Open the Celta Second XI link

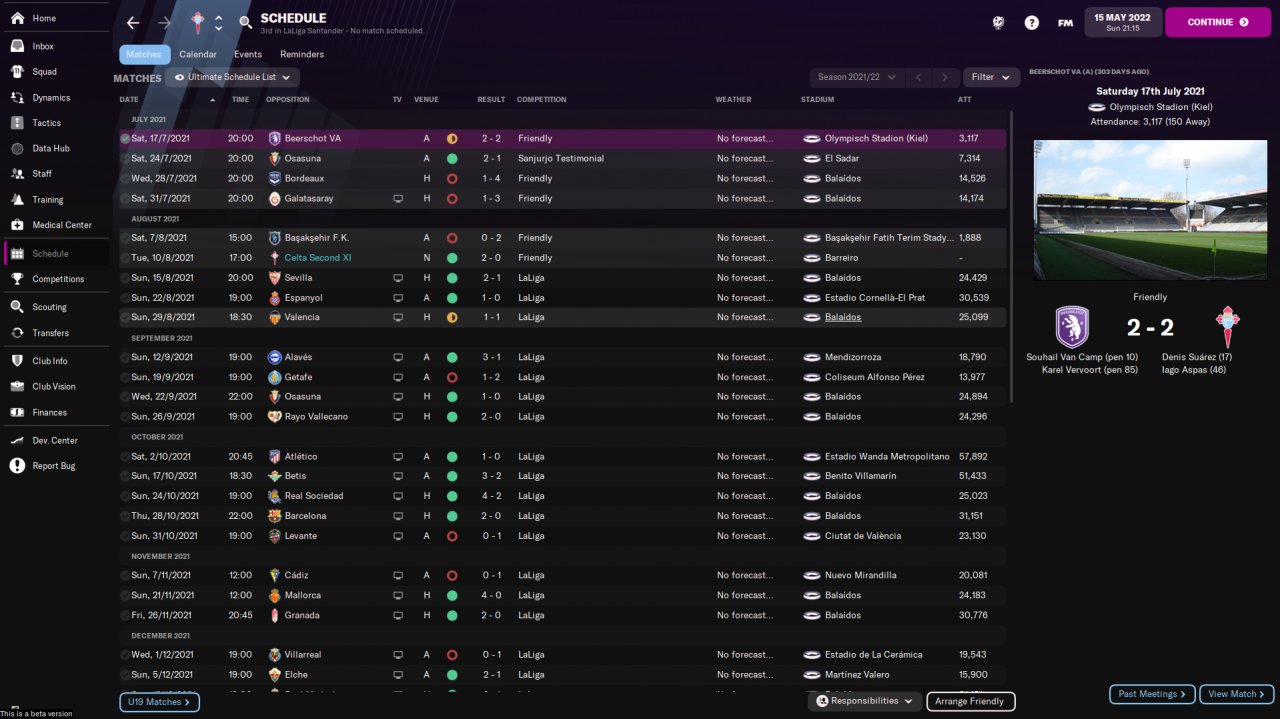tap(318, 258)
